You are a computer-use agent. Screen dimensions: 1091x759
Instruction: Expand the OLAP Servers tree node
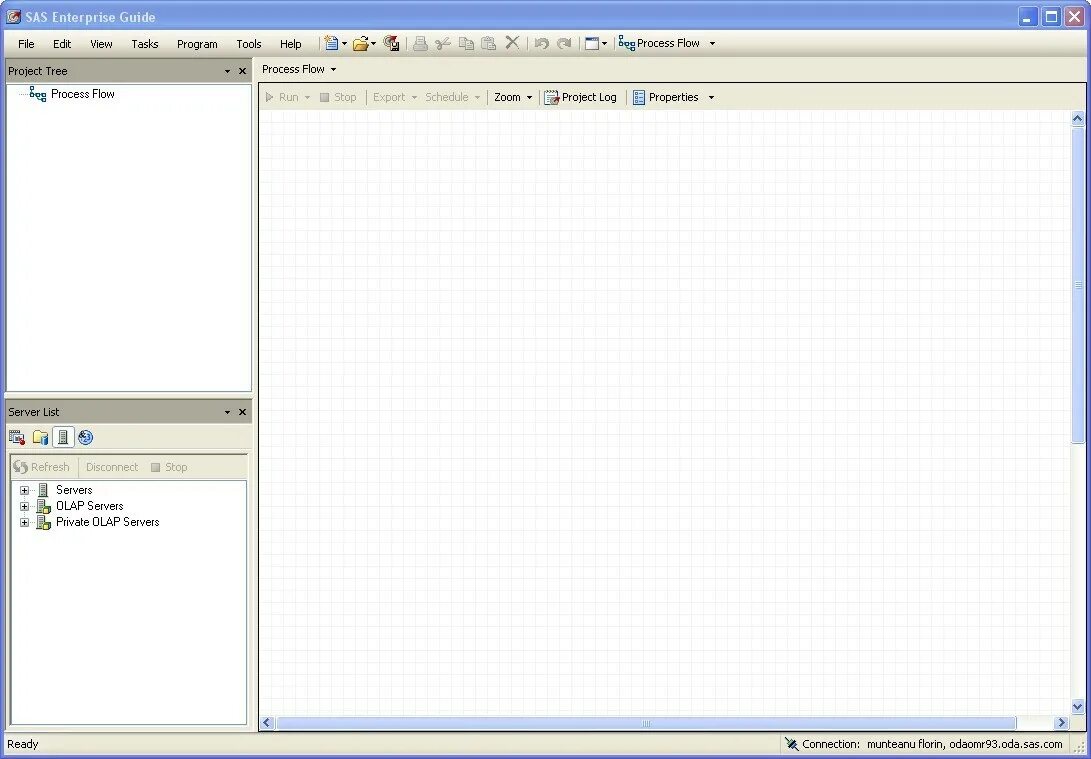[x=24, y=506]
